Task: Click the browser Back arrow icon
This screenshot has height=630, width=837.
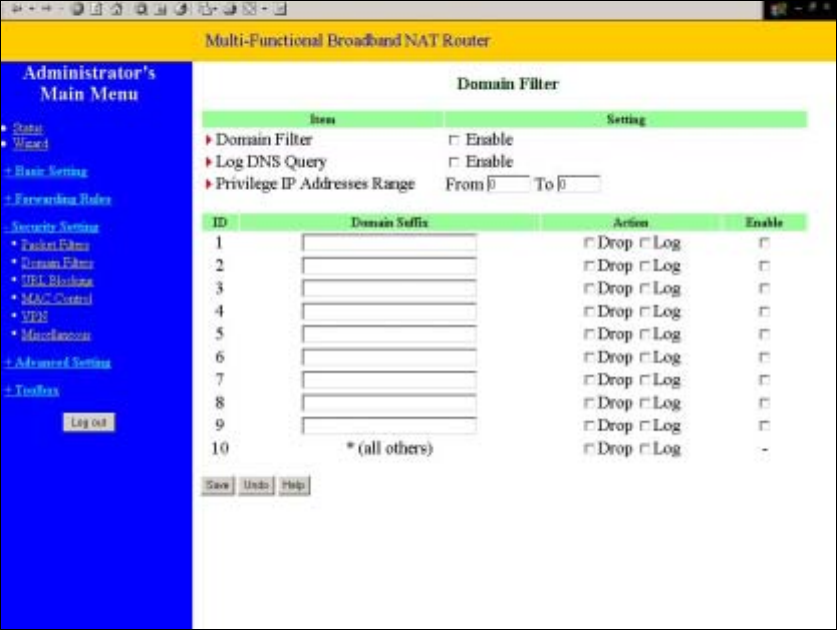Action: point(17,9)
